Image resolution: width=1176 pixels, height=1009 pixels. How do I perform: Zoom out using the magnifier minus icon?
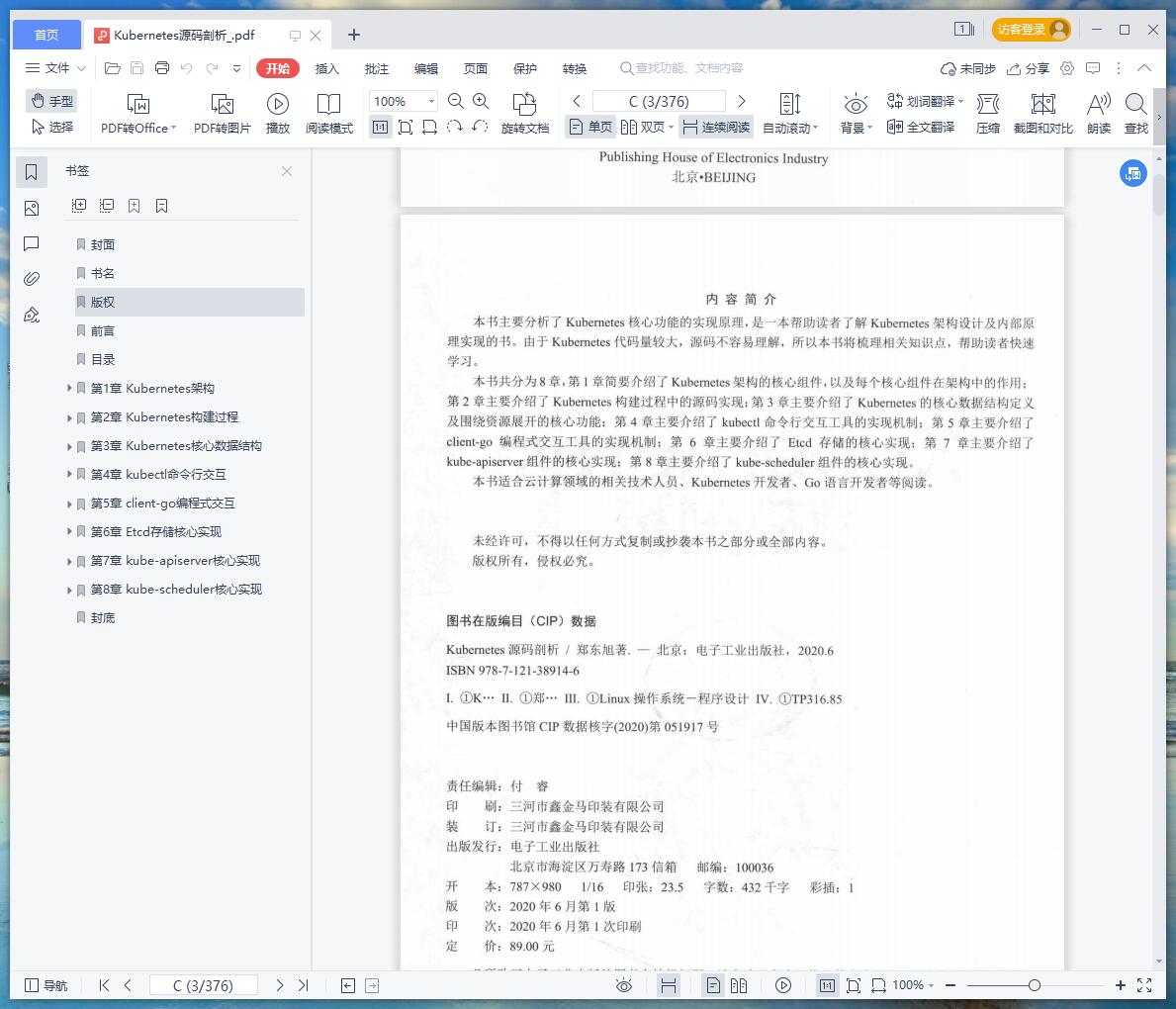[455, 101]
